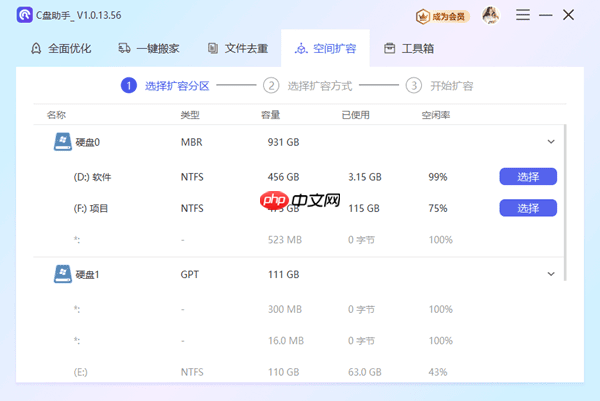Click the 111 GB capacity value
600x401 pixels.
(x=284, y=274)
